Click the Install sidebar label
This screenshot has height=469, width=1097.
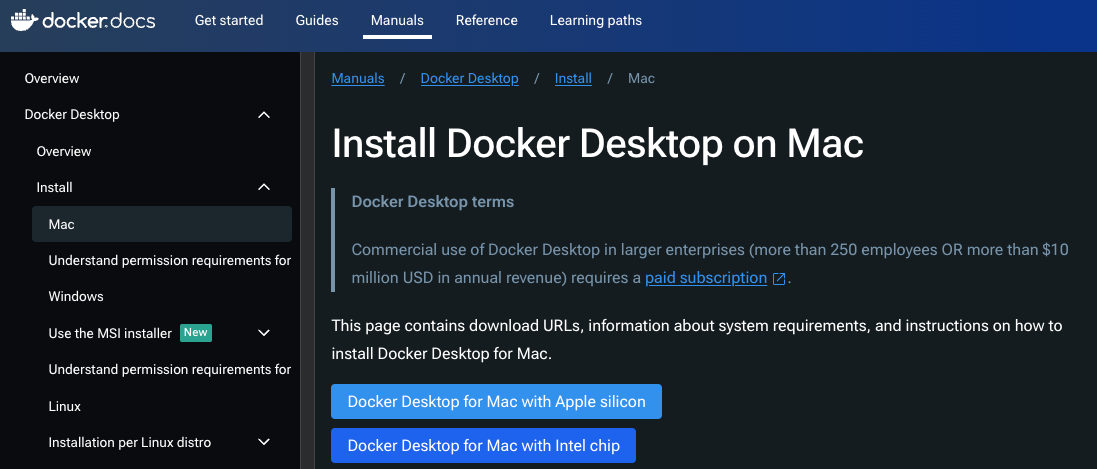pyautogui.click(x=55, y=188)
